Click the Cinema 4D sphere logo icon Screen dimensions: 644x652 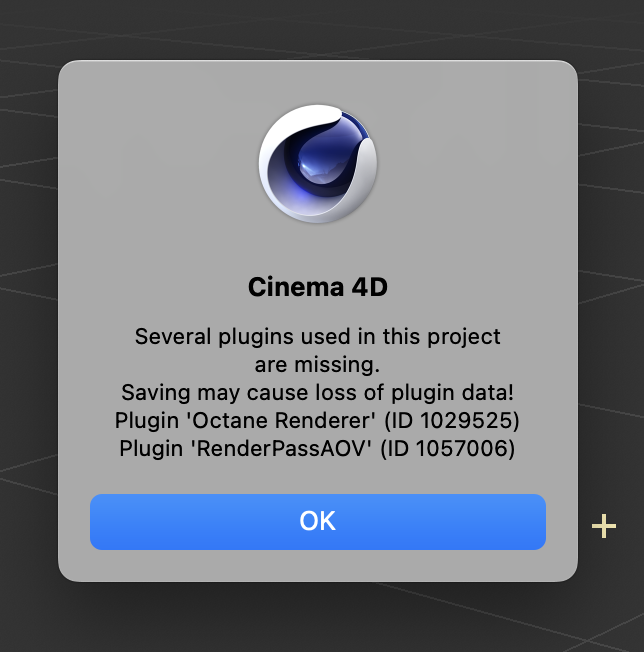(x=318, y=164)
